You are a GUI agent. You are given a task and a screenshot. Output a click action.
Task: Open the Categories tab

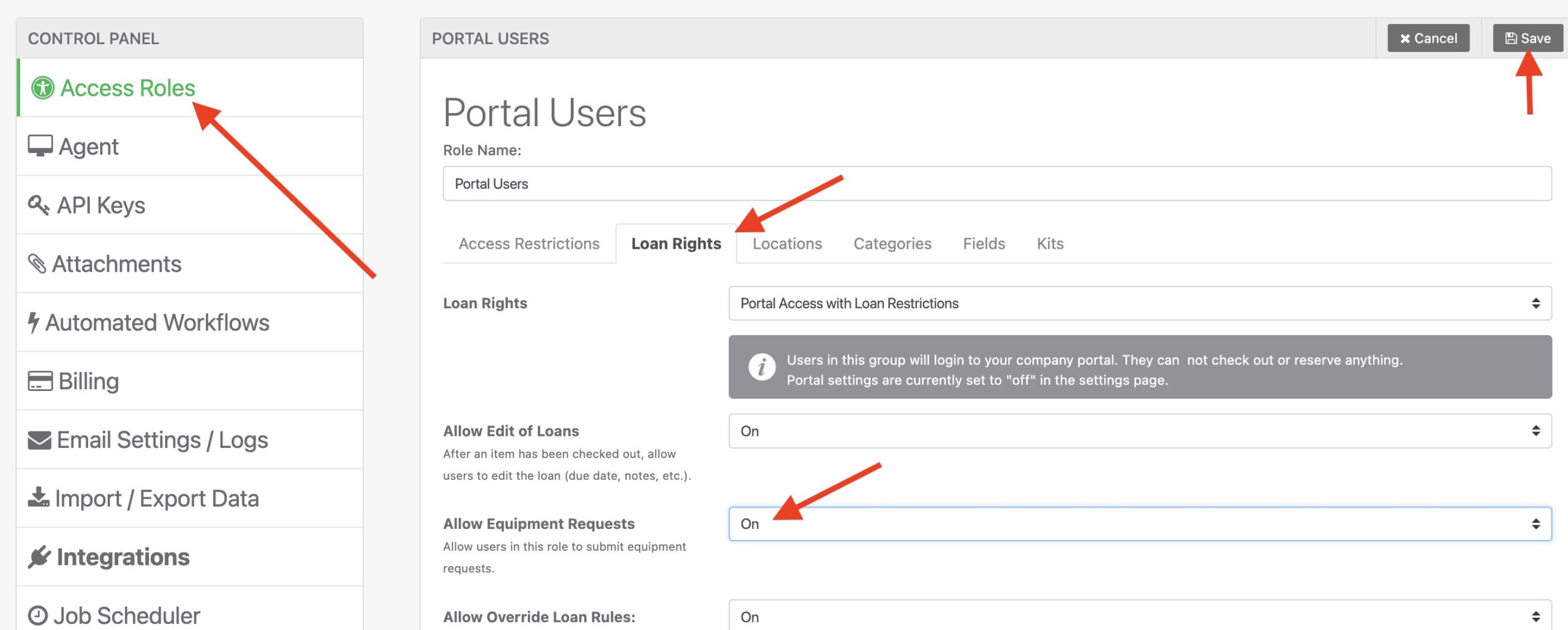892,243
